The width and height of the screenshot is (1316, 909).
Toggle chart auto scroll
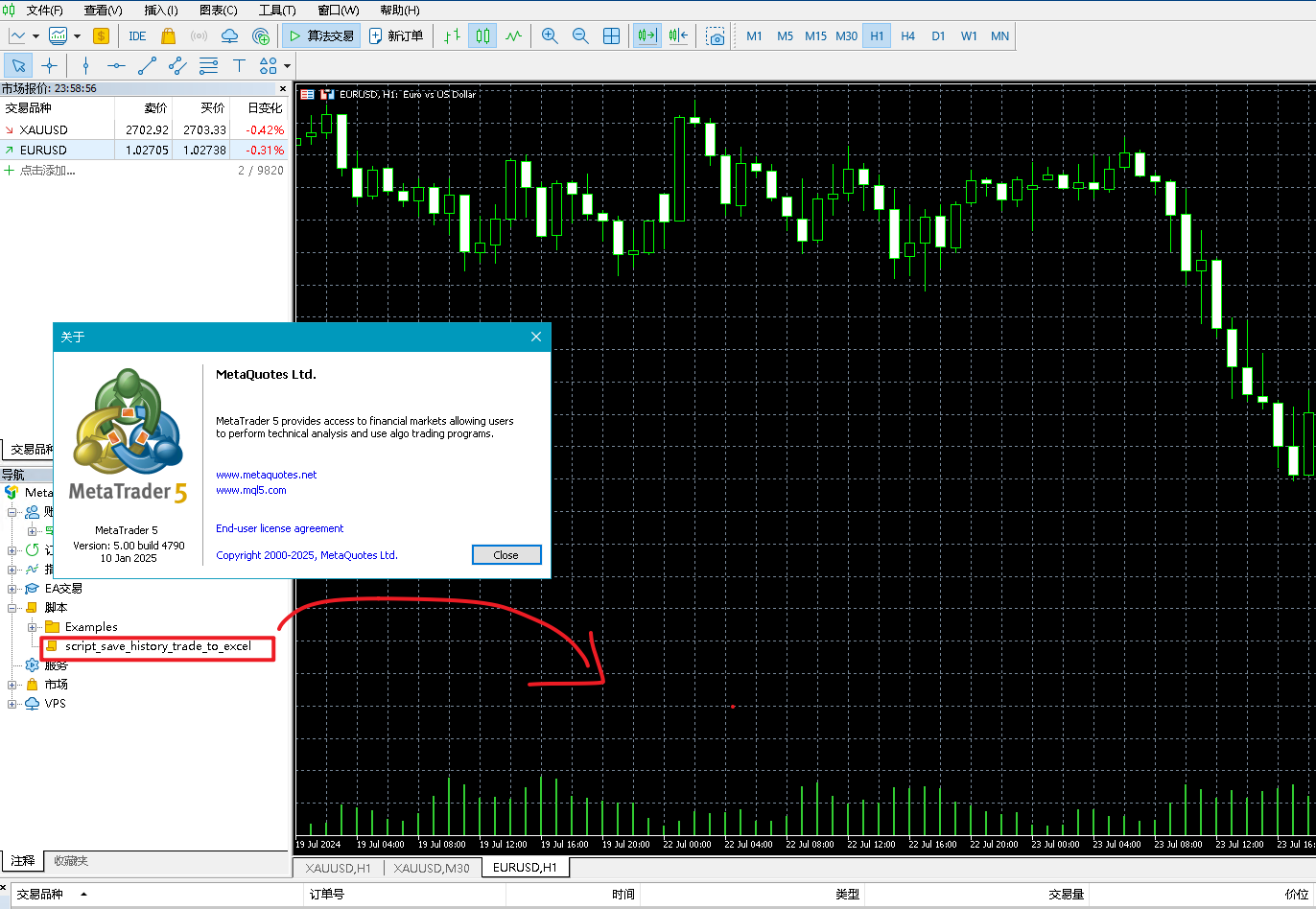coord(647,36)
